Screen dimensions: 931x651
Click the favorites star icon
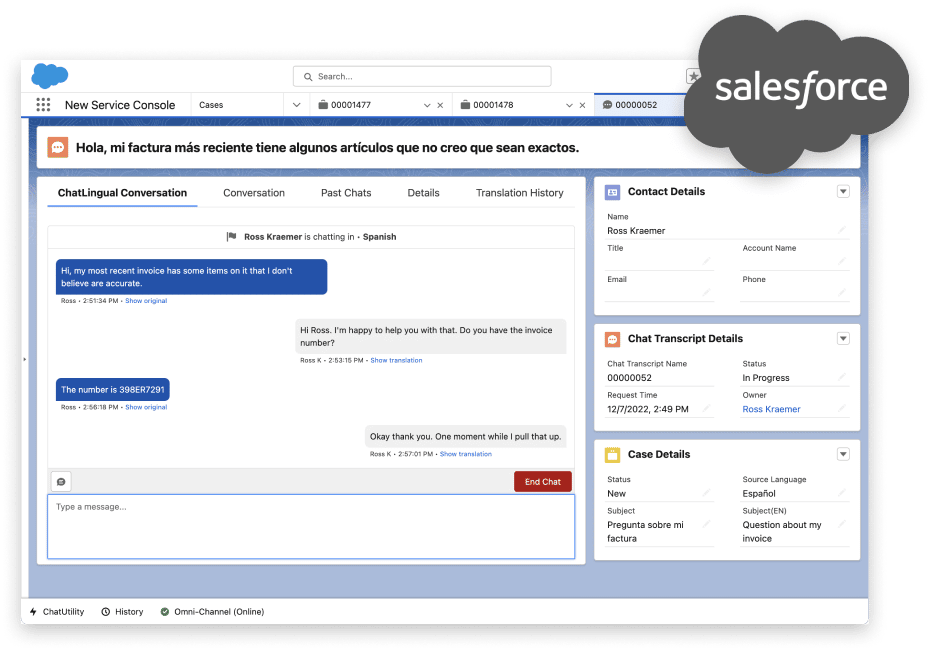693,76
